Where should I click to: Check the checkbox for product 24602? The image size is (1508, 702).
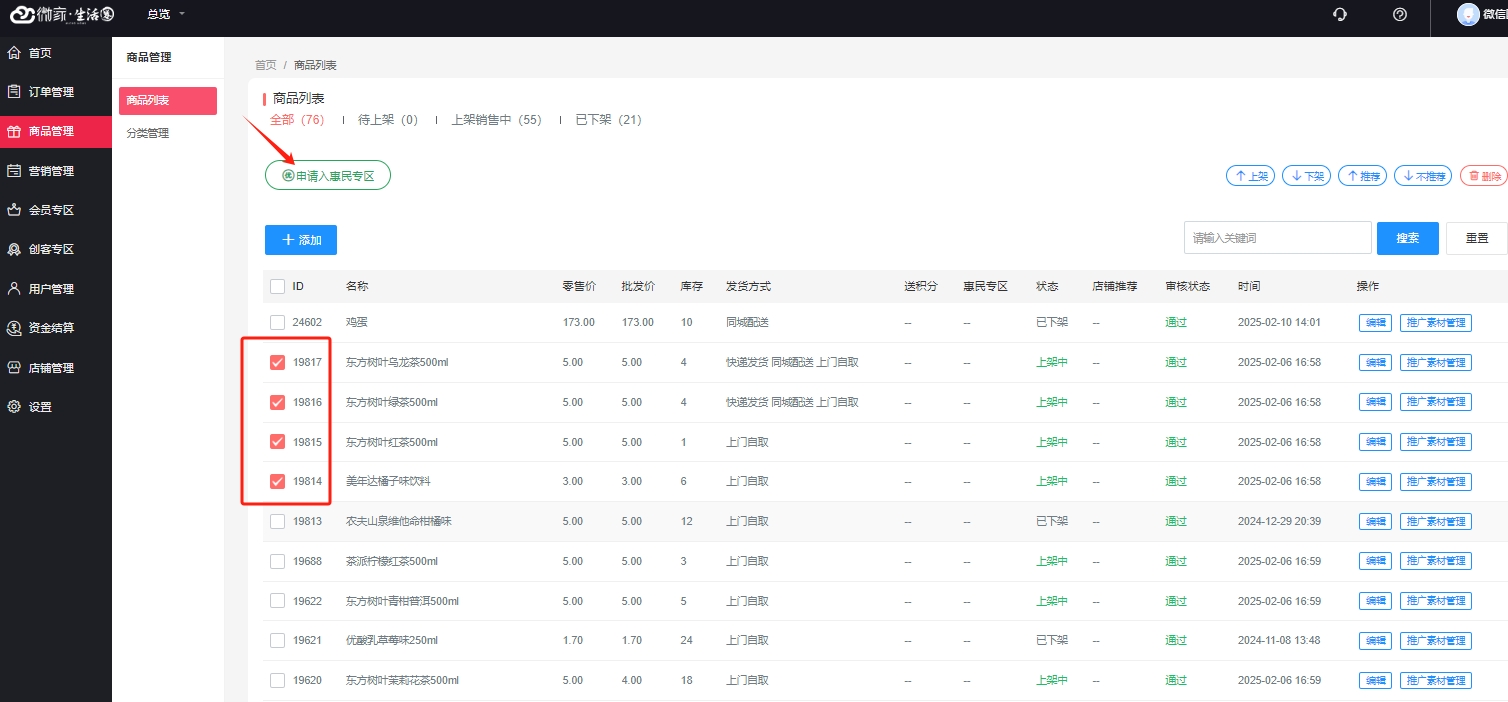(x=278, y=322)
